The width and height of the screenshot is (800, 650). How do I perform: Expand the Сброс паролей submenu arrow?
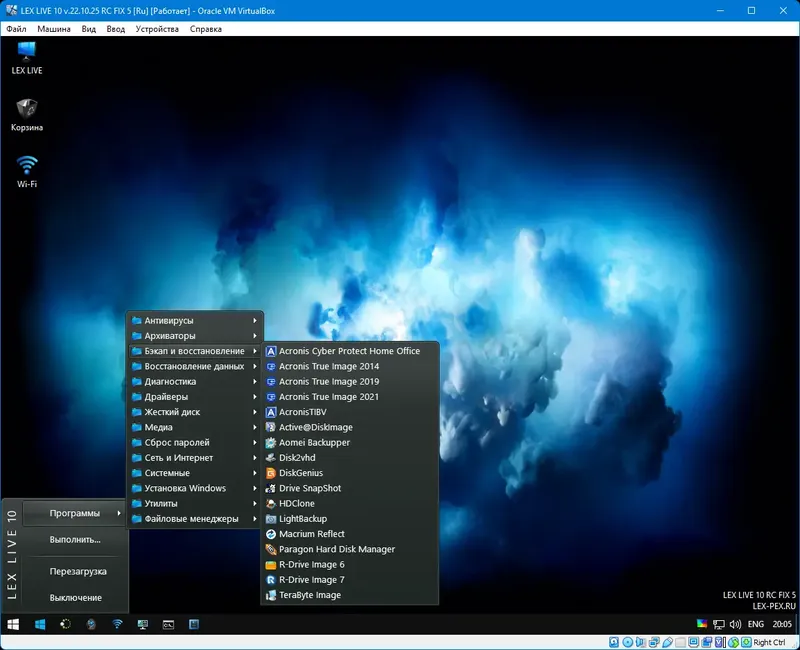255,443
